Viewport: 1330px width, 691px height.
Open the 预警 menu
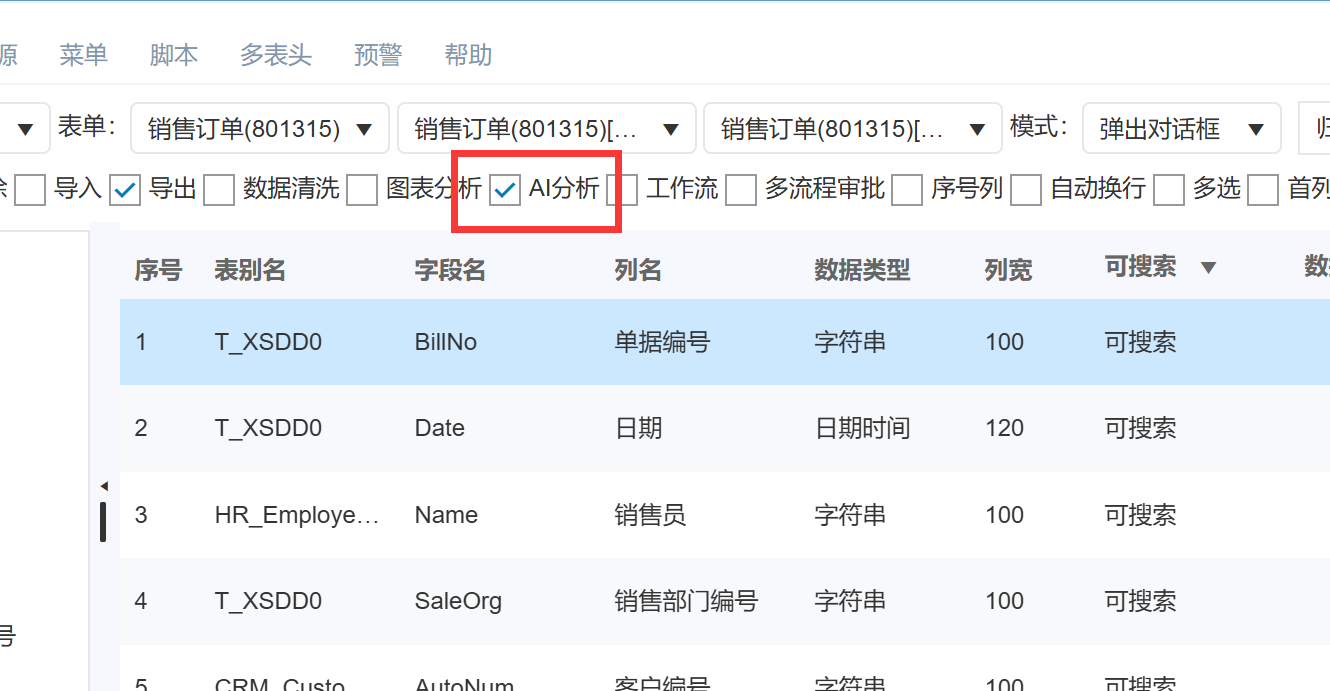[378, 55]
